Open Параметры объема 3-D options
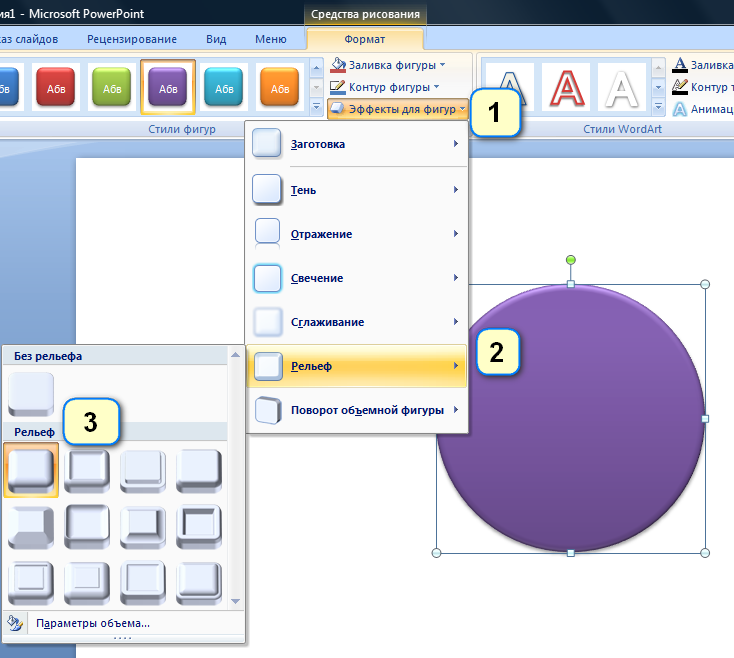Screen dimensions: 734x658 [x=124, y=623]
